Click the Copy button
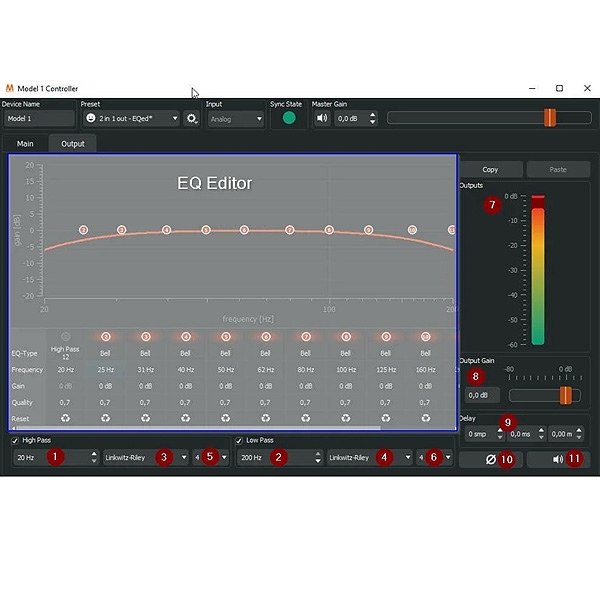This screenshot has width=600, height=600. click(x=490, y=170)
